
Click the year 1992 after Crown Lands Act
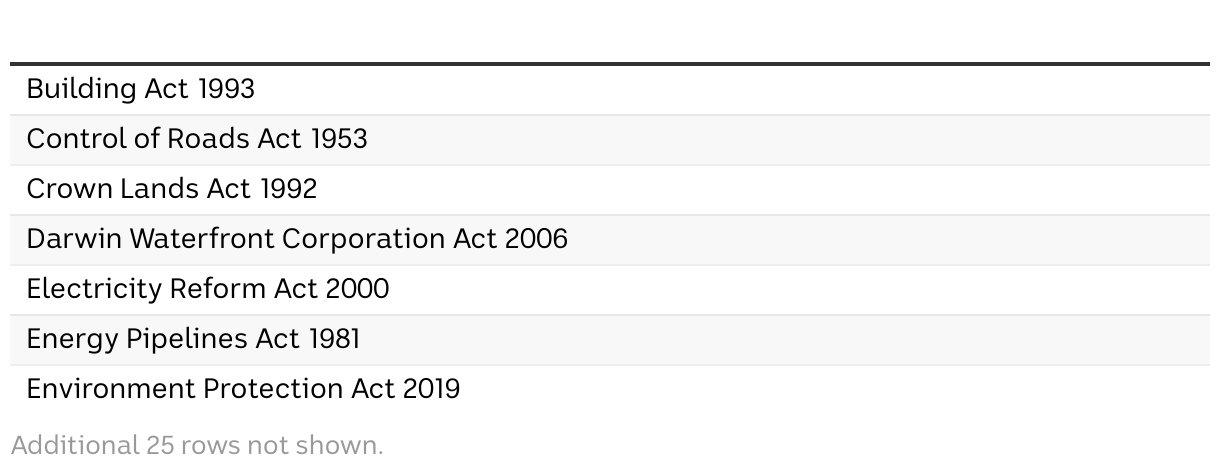[288, 189]
